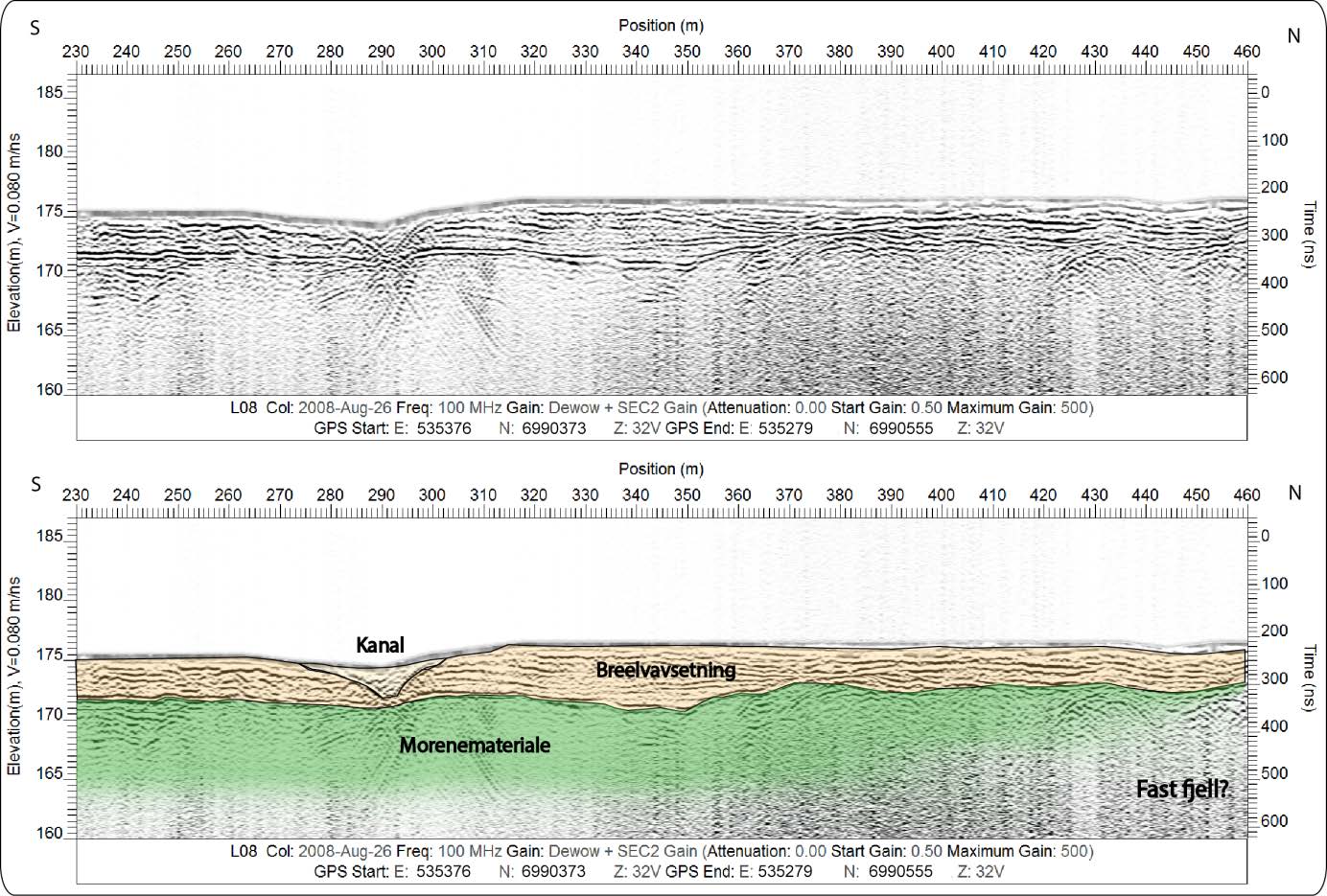Click the "N" direction marker of the uninterpreted radargram
Viewport: 1327px width, 896px height.
(x=1293, y=35)
